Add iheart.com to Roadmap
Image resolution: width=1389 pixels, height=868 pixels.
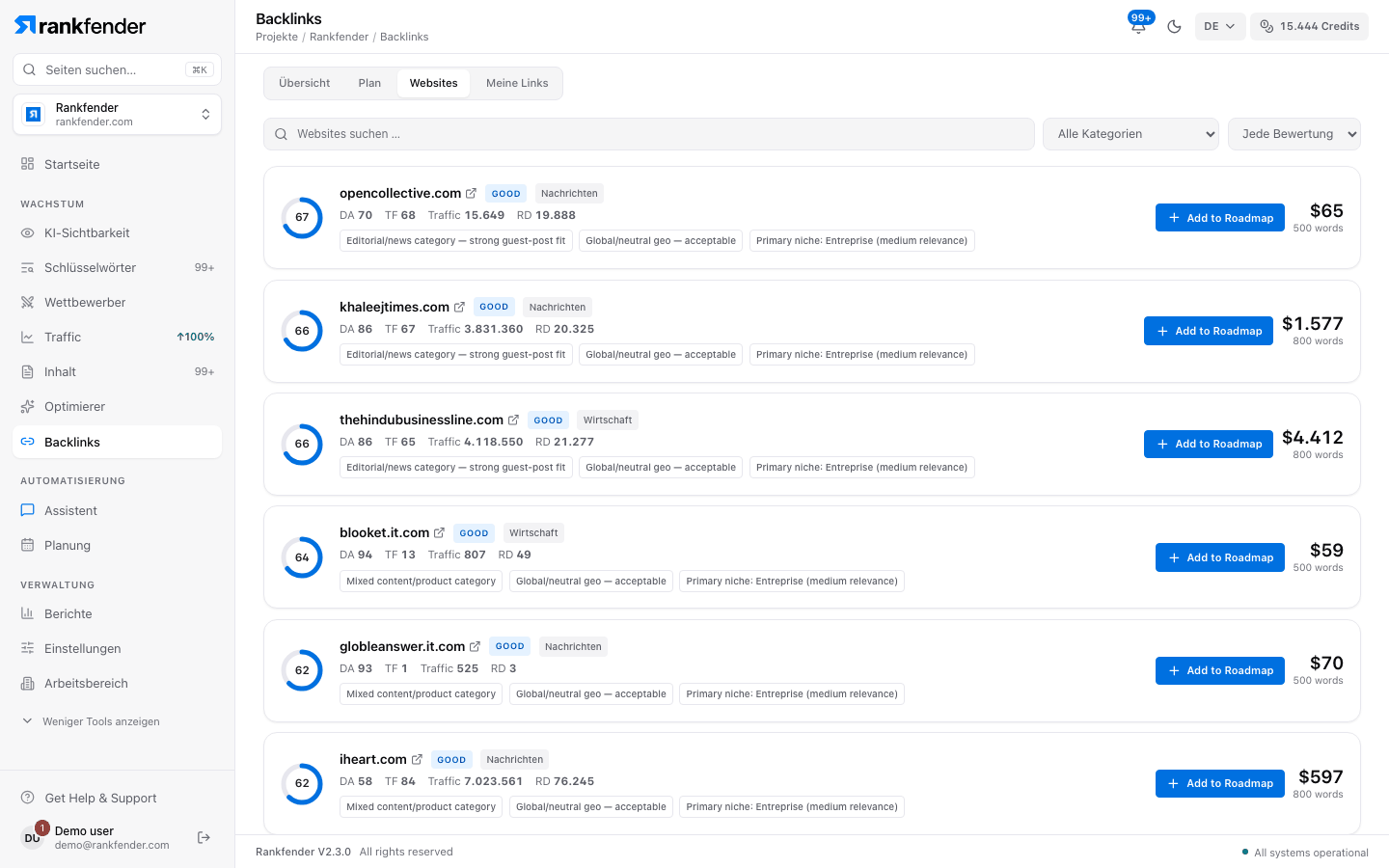coord(1220,783)
